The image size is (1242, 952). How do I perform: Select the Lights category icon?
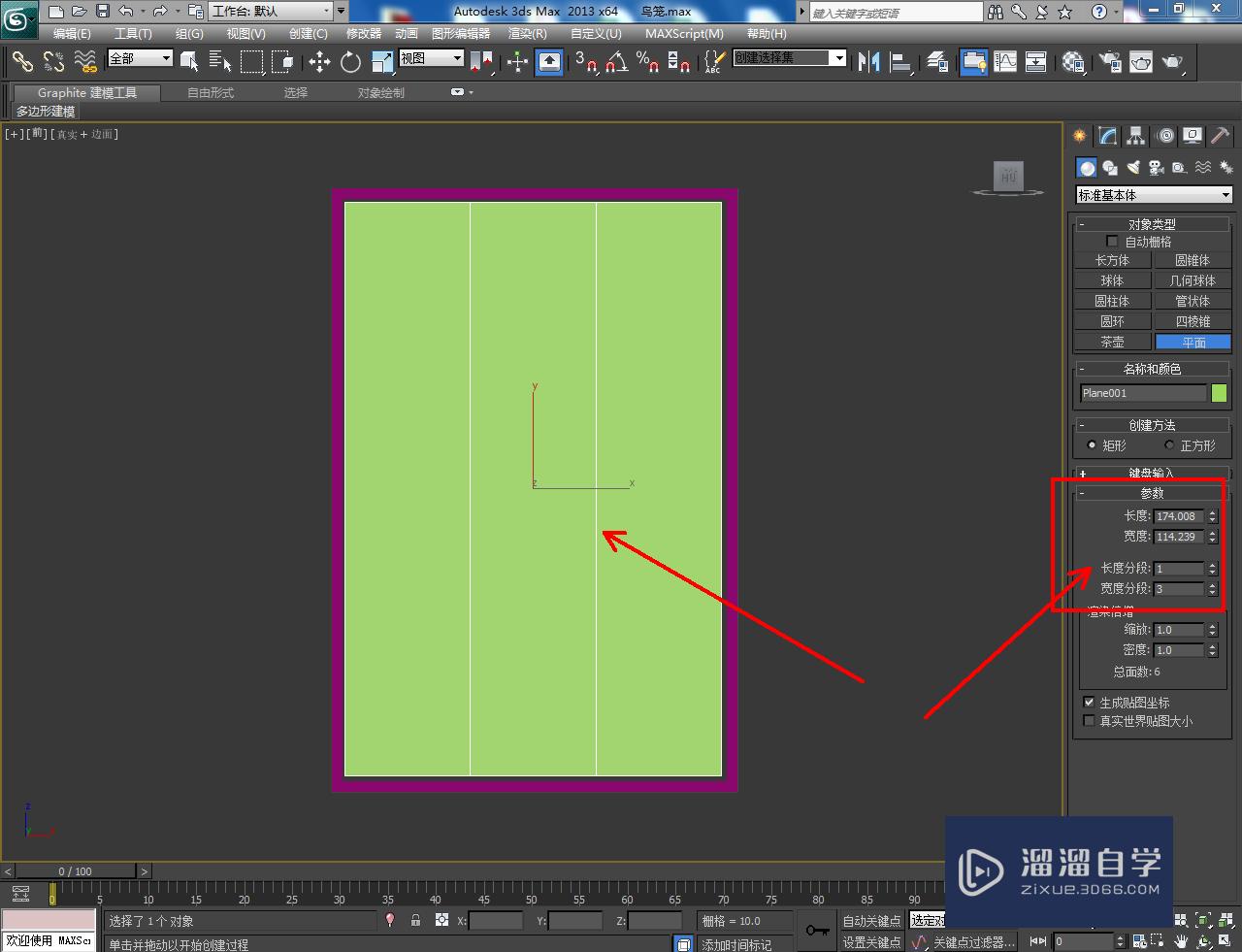point(1133,167)
